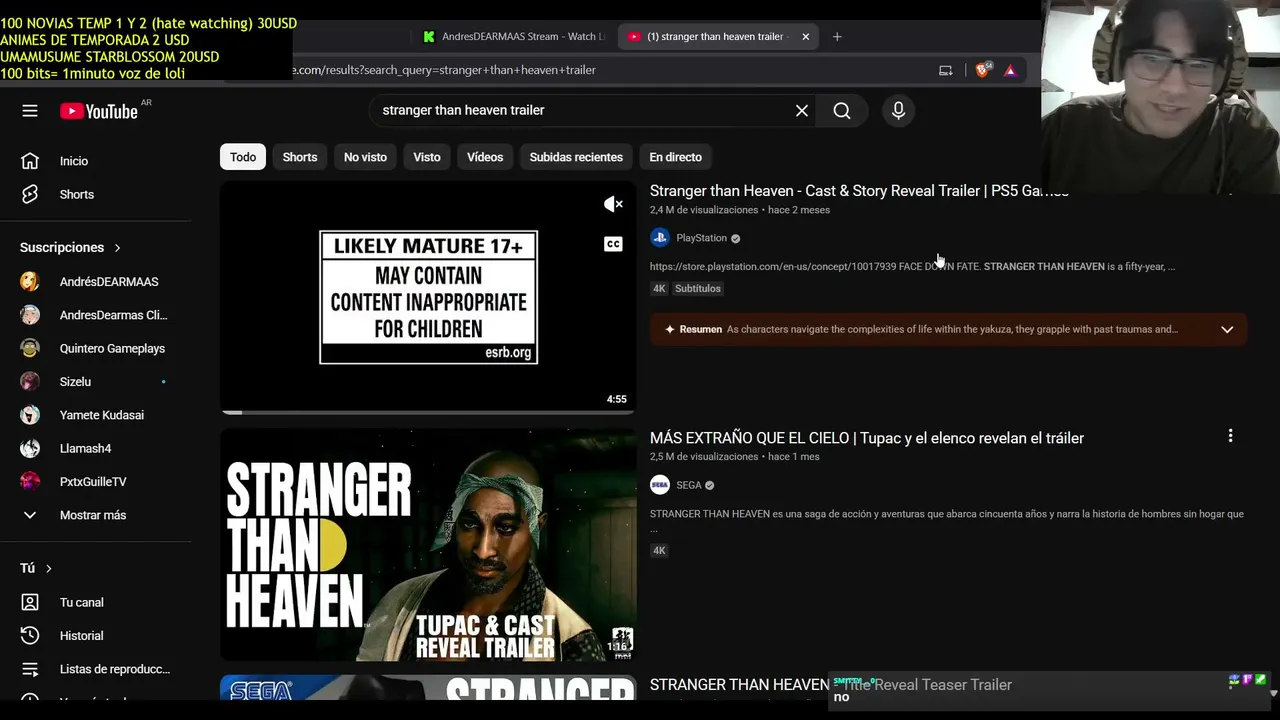Click the SEGA channel logo
The width and height of the screenshot is (1280, 720).
[659, 485]
